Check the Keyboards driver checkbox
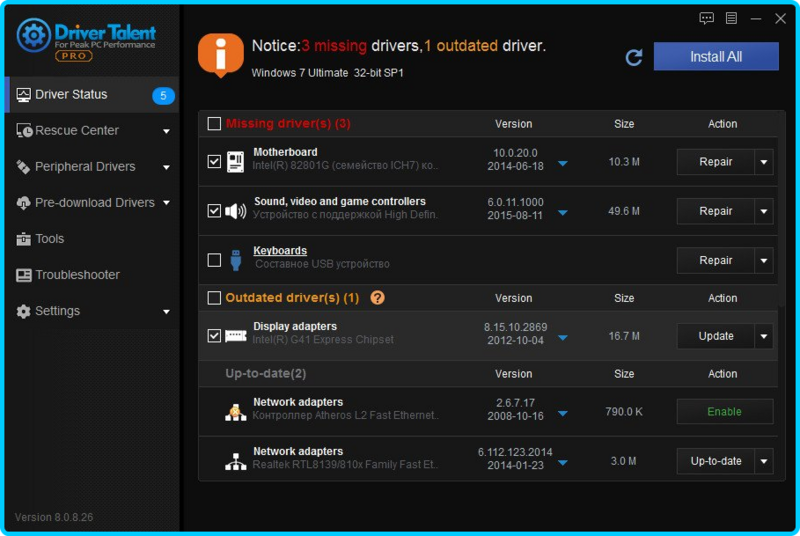This screenshot has width=800, height=536. coord(214,260)
